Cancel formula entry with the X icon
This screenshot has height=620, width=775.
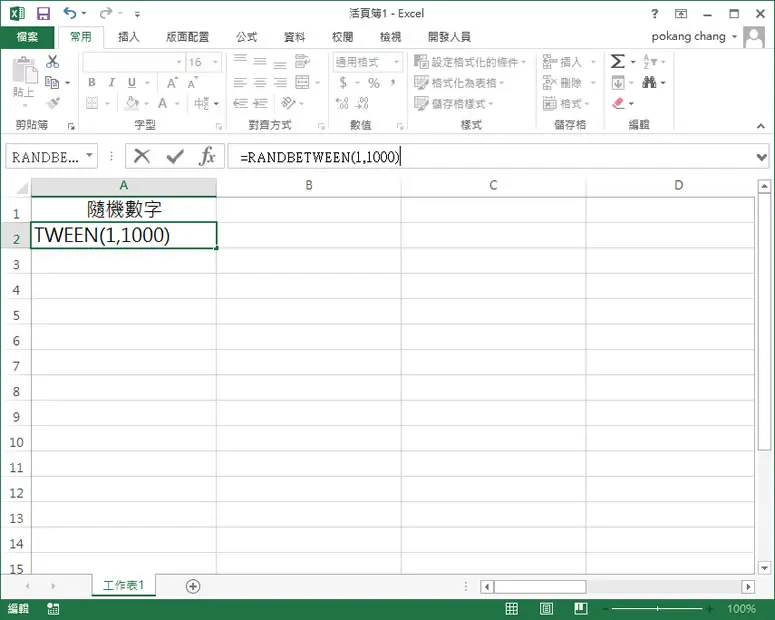142,156
